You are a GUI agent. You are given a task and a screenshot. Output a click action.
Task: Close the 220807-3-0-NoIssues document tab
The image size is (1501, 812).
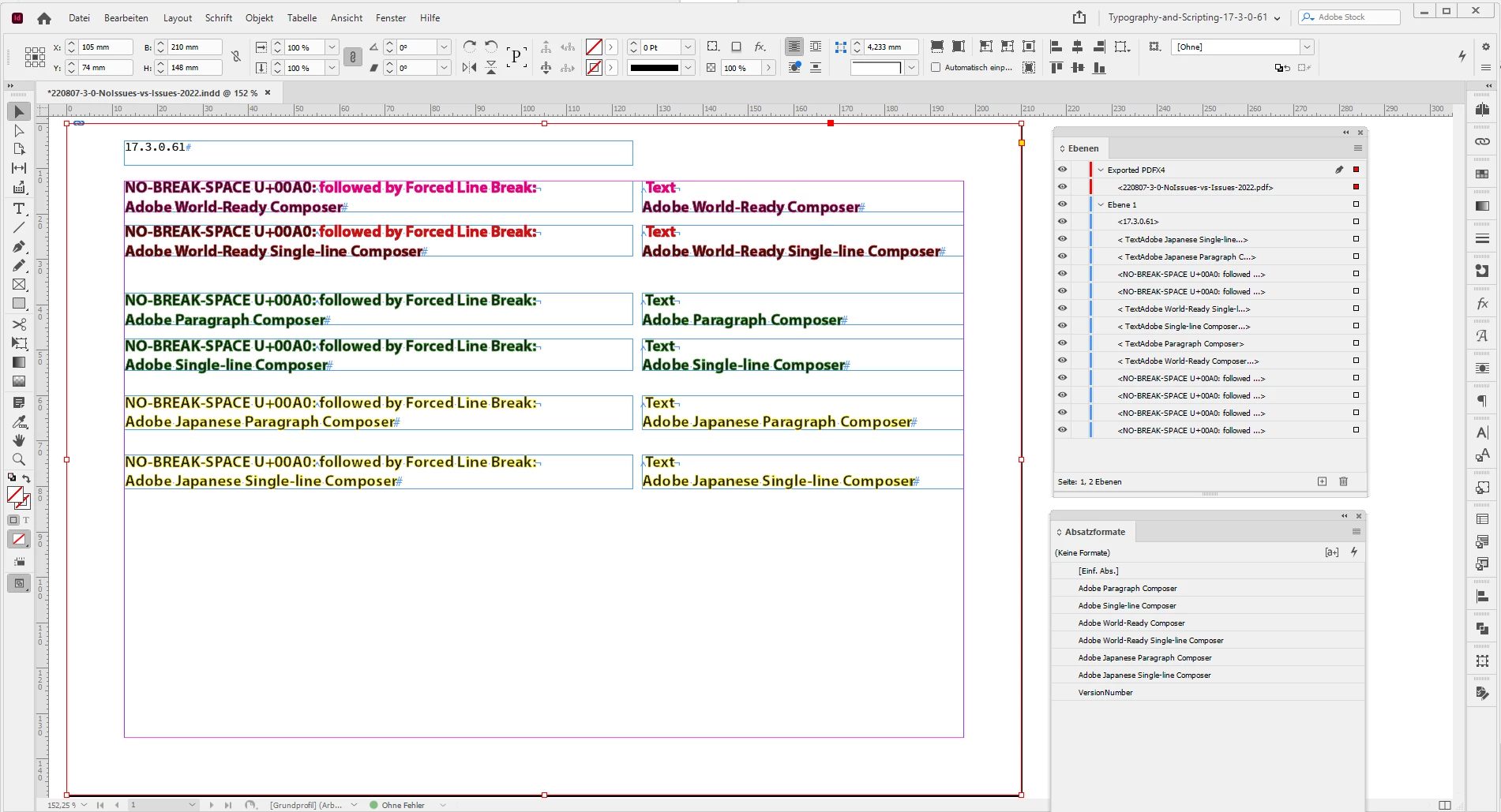click(x=268, y=92)
